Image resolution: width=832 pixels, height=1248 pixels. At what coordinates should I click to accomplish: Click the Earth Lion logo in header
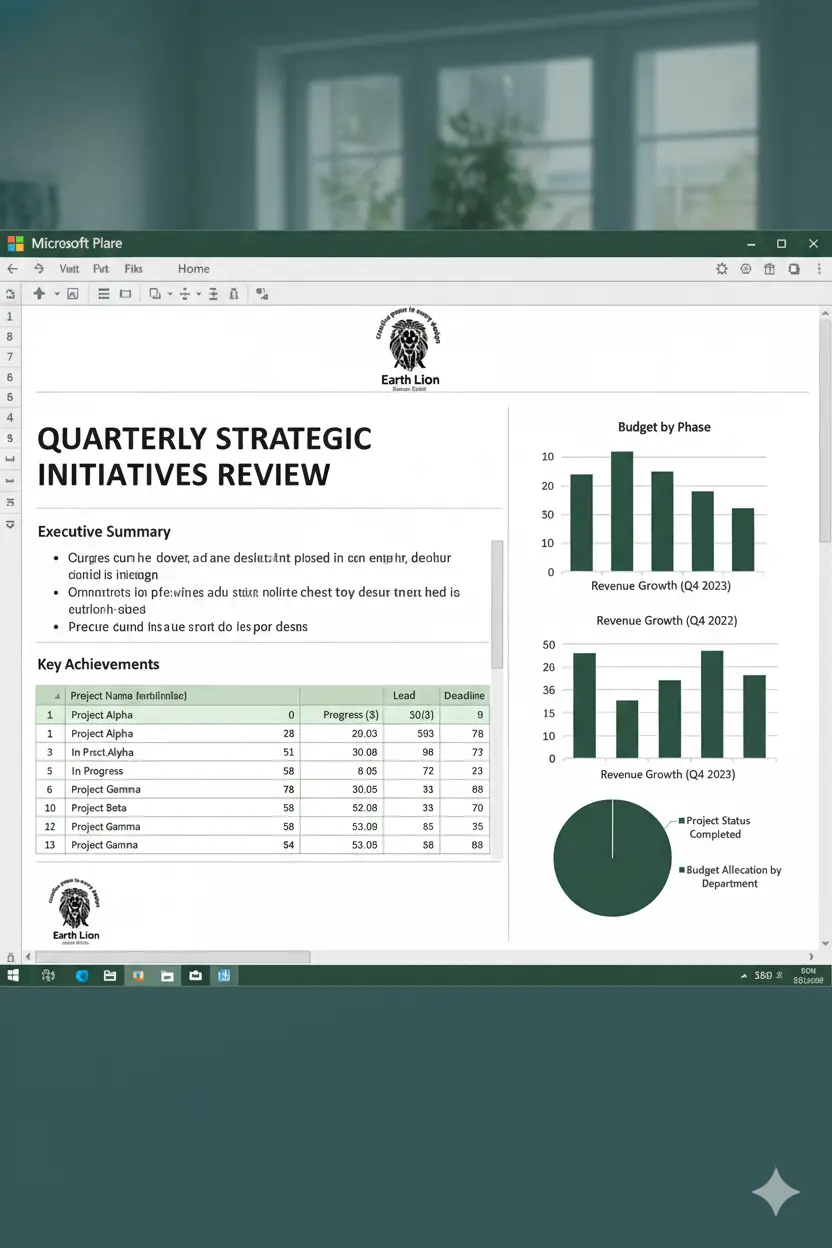[410, 354]
